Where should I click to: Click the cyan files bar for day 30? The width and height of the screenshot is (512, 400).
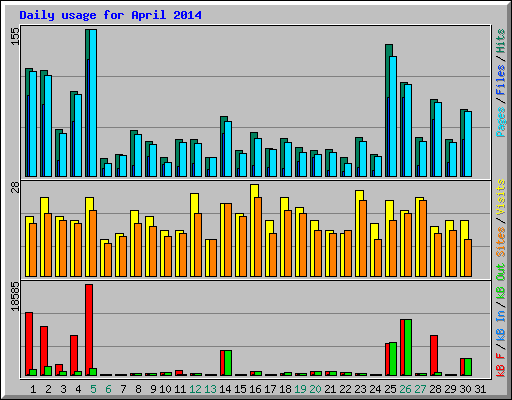coord(468,144)
